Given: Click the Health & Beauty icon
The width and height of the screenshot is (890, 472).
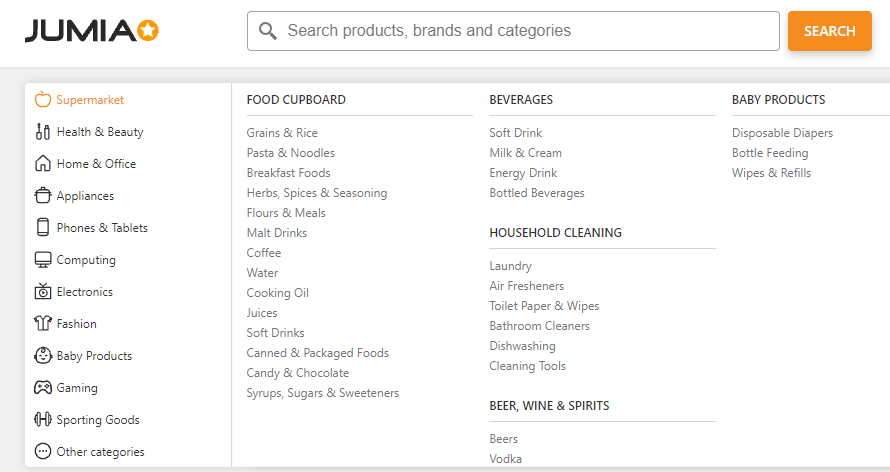Looking at the screenshot, I should (x=42, y=132).
